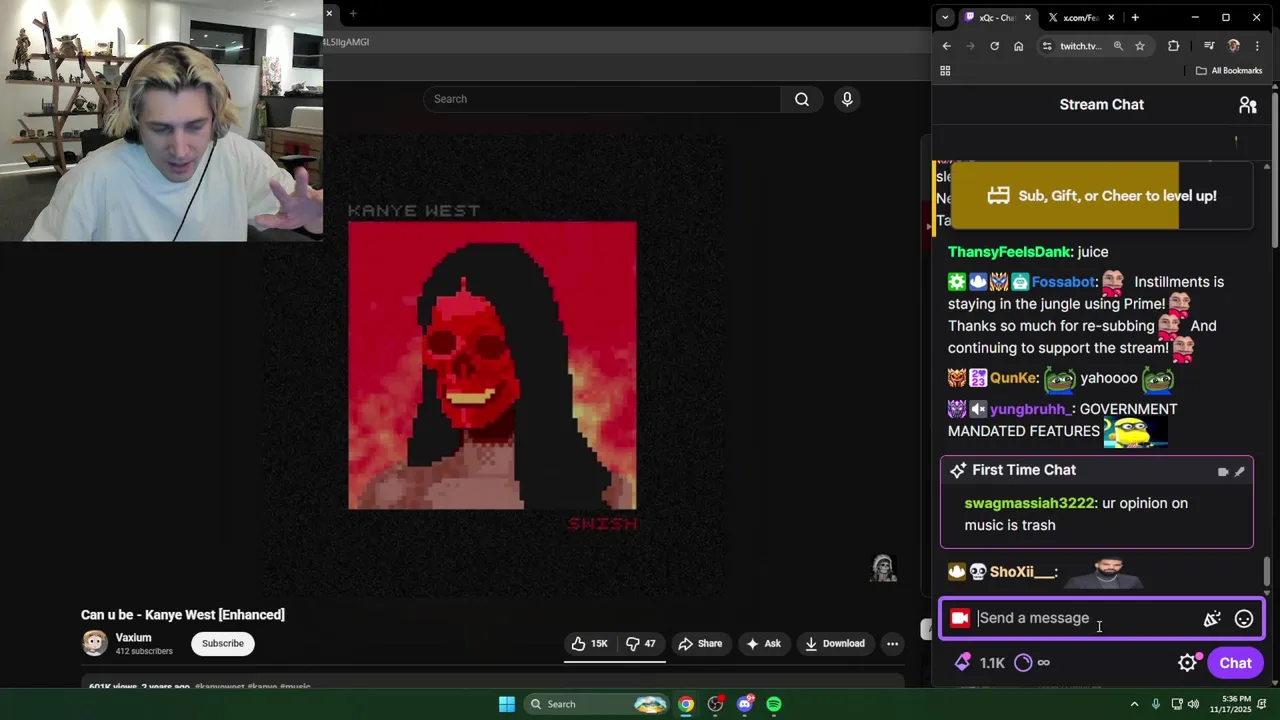The height and width of the screenshot is (720, 1280).
Task: Share the Kanye West video
Action: click(700, 644)
